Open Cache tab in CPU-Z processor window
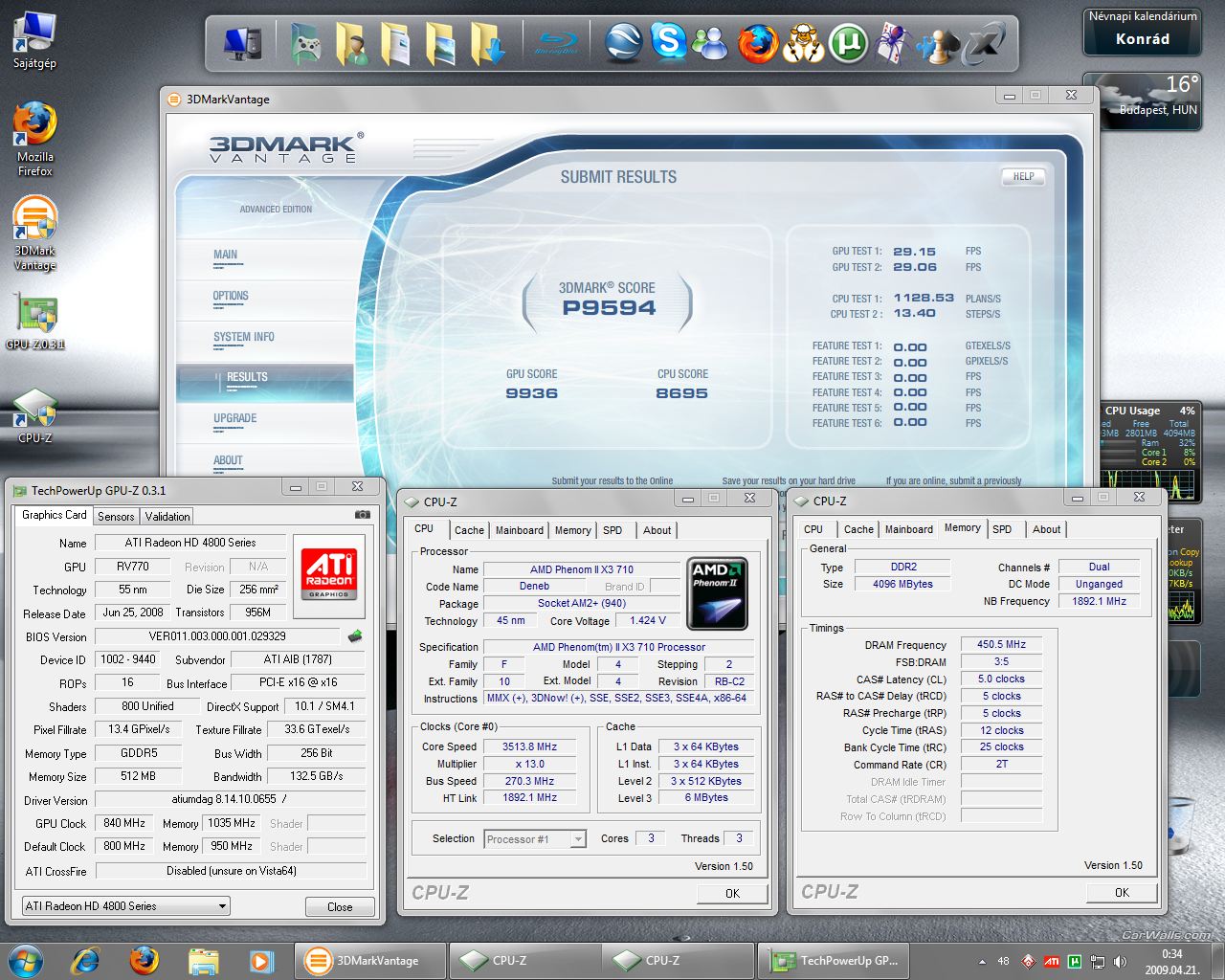 (469, 530)
